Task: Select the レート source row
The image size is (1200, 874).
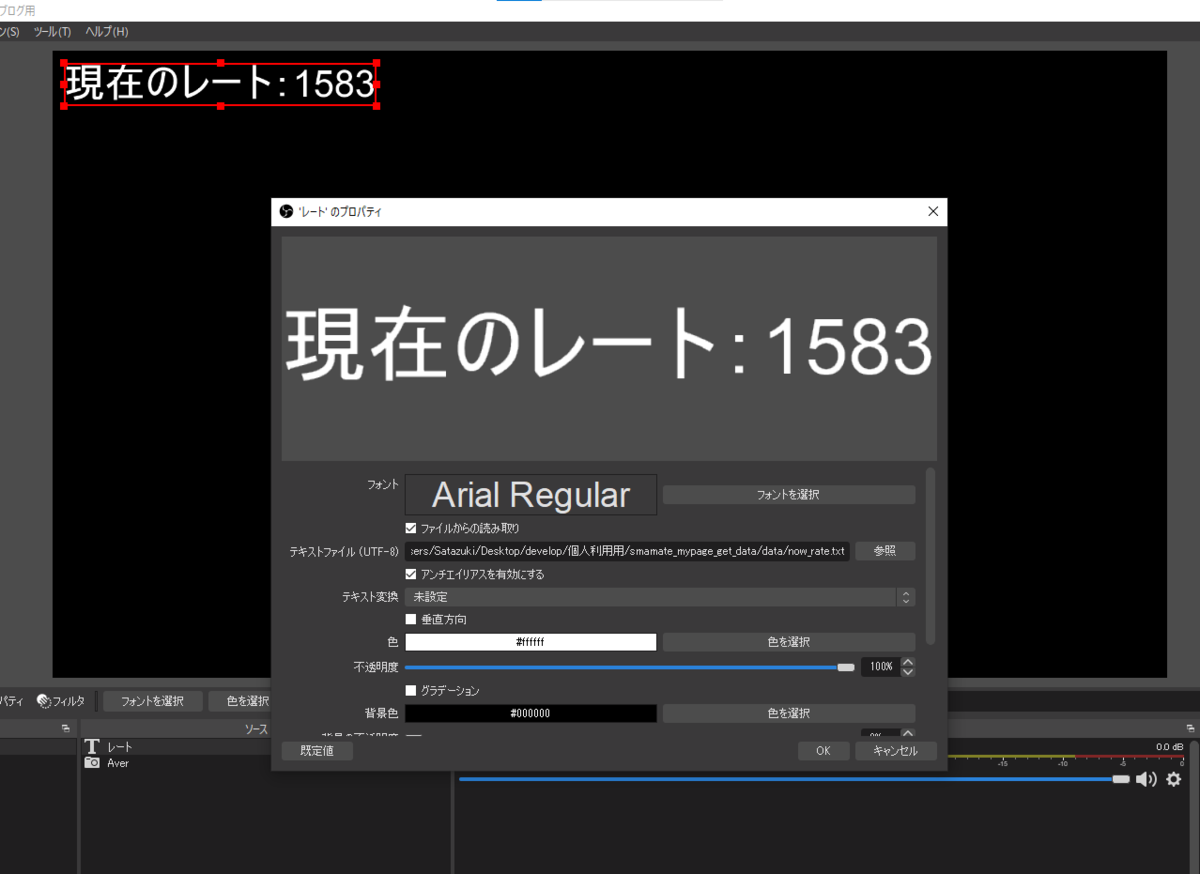Action: pyautogui.click(x=176, y=747)
